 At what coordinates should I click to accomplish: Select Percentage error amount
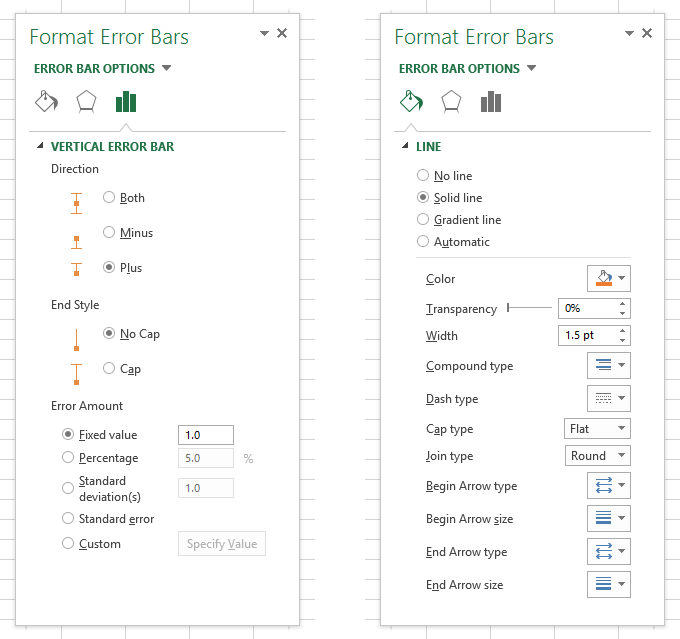[x=68, y=457]
